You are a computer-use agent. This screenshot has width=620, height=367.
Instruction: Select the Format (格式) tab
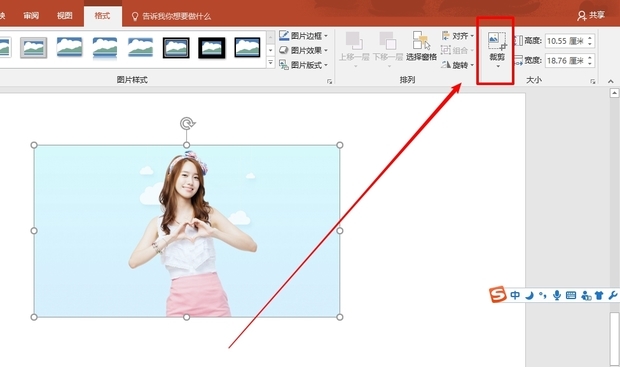(x=102, y=16)
